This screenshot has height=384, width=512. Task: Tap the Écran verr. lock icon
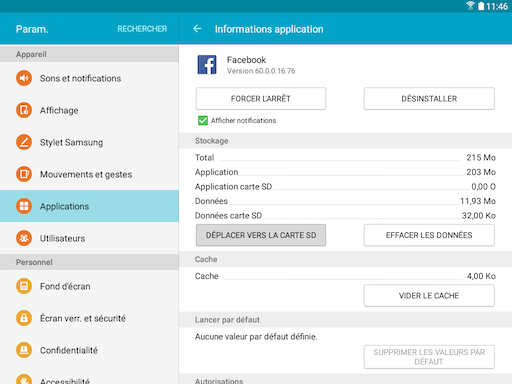pyautogui.click(x=24, y=318)
